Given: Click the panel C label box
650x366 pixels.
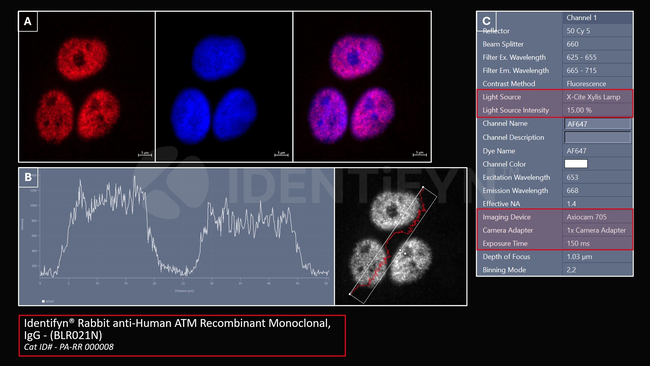Looking at the screenshot, I should tap(486, 21).
